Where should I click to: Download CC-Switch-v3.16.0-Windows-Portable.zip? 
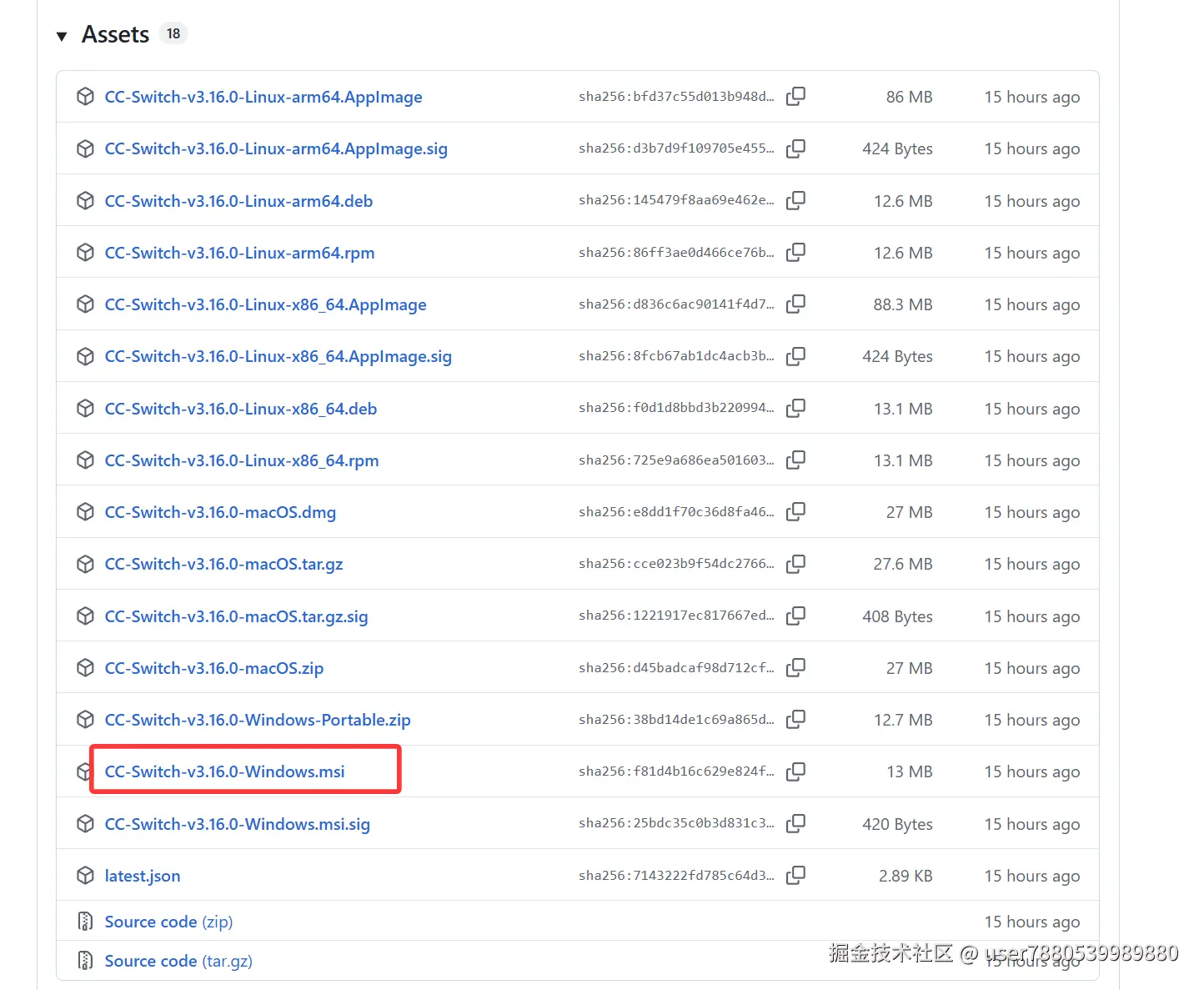click(258, 720)
